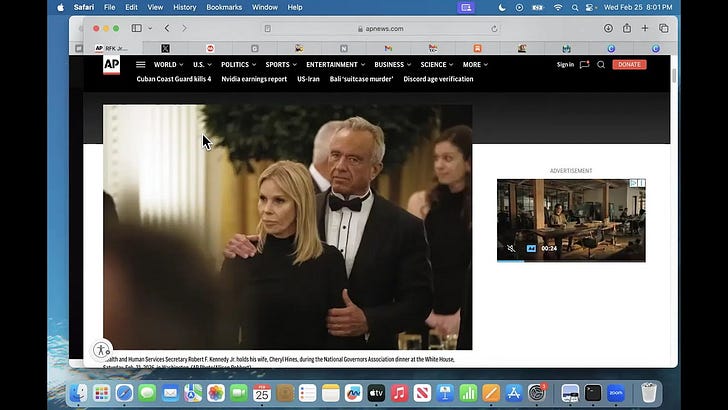Open Messages from the Dock

coord(147,393)
